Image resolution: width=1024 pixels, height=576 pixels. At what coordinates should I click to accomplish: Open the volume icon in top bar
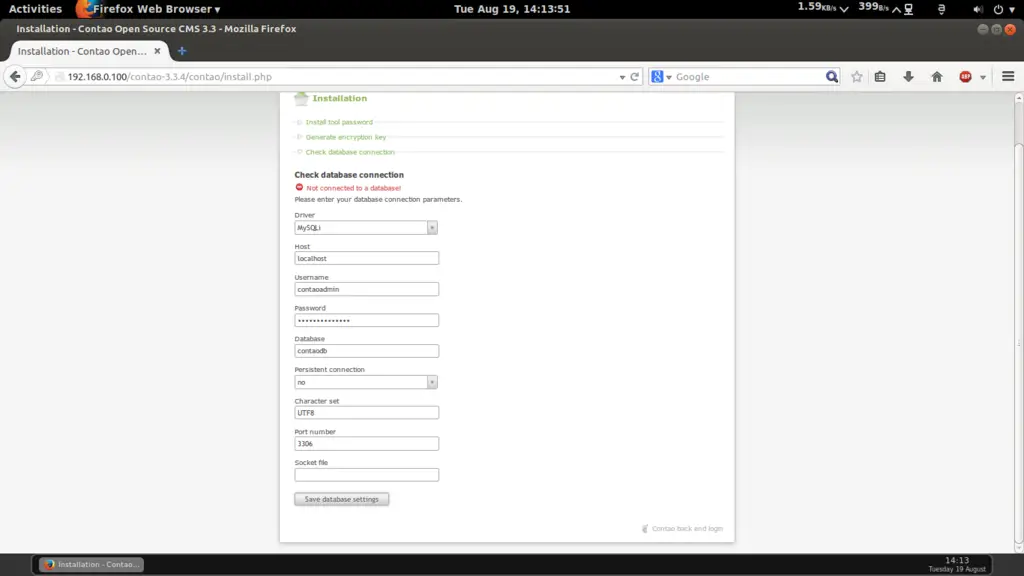coord(978,9)
